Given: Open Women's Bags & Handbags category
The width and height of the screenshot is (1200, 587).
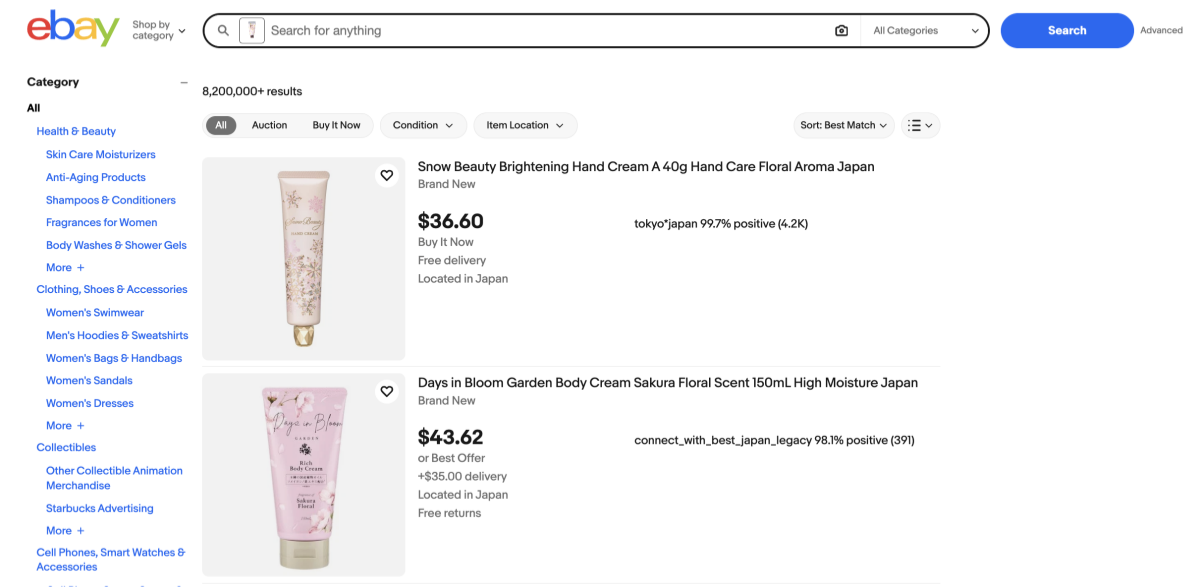Looking at the screenshot, I should point(114,358).
